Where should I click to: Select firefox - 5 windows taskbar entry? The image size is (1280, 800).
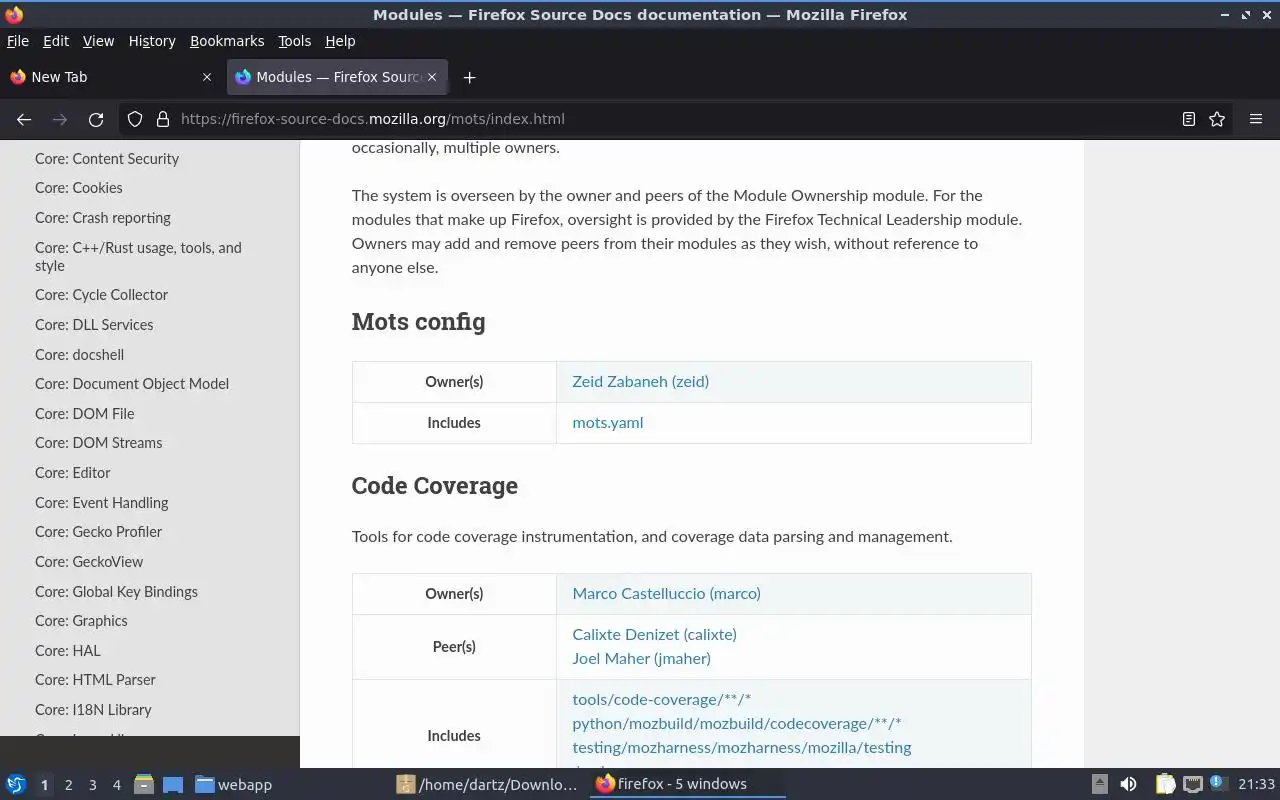tap(686, 784)
